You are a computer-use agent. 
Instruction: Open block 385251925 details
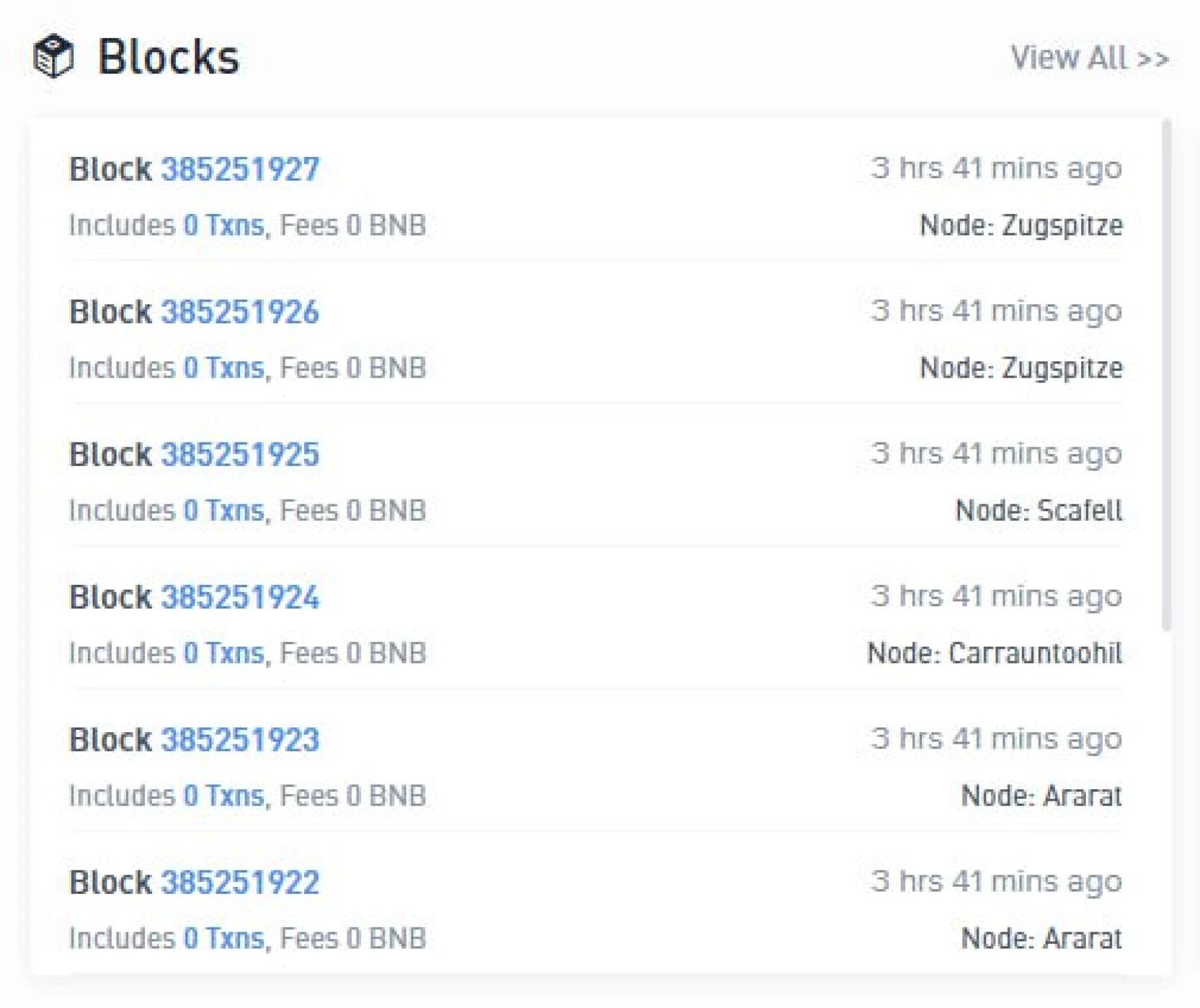click(239, 455)
